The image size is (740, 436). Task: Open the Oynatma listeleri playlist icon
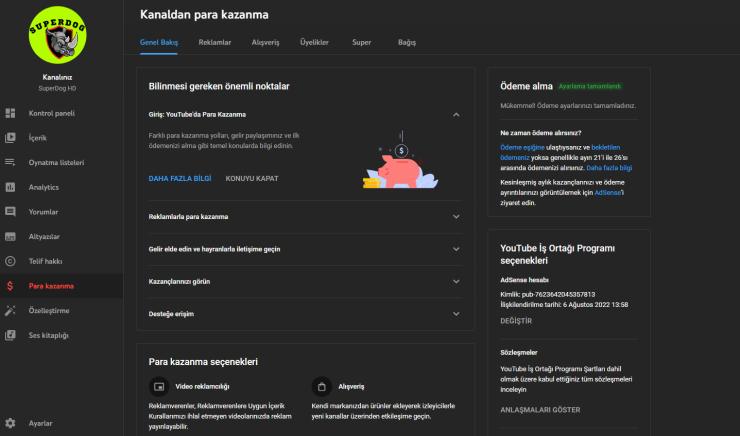pos(10,162)
